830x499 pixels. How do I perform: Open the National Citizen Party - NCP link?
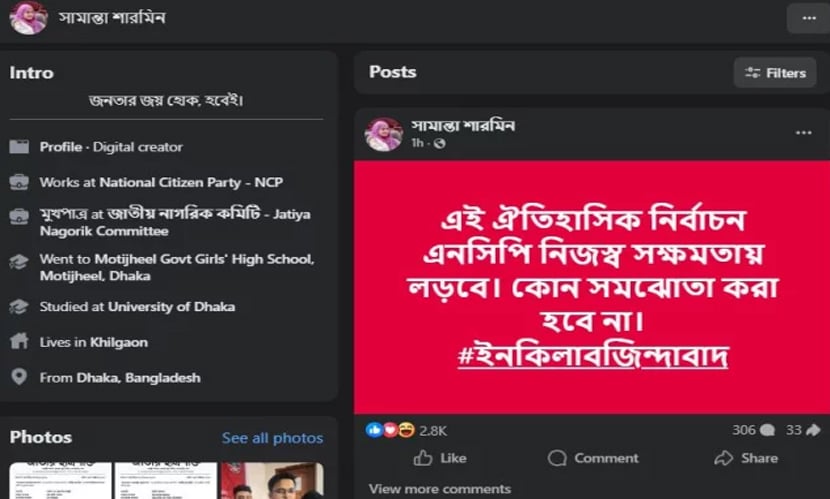tap(191, 183)
